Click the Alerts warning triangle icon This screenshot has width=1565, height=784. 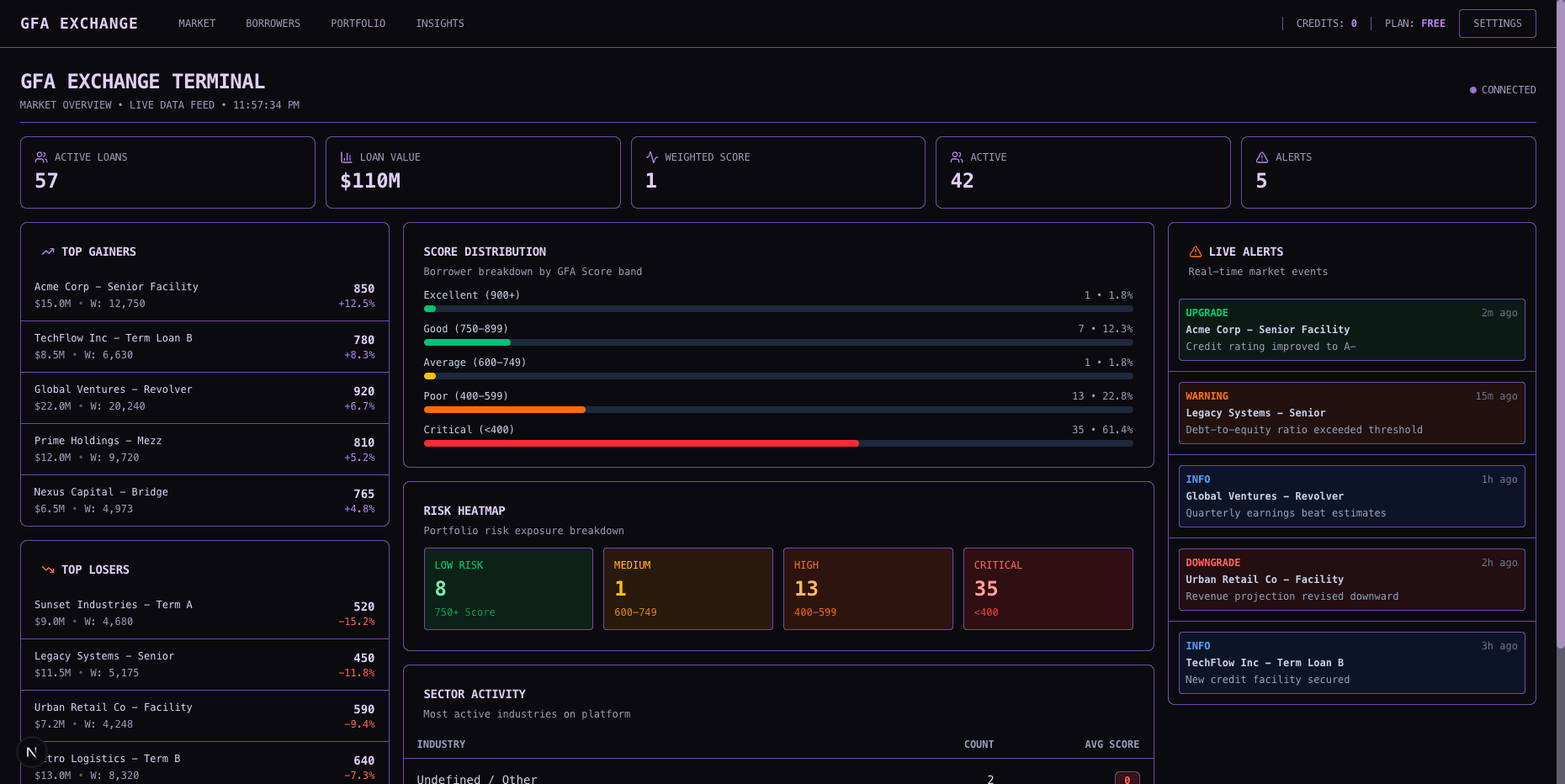coord(1261,156)
